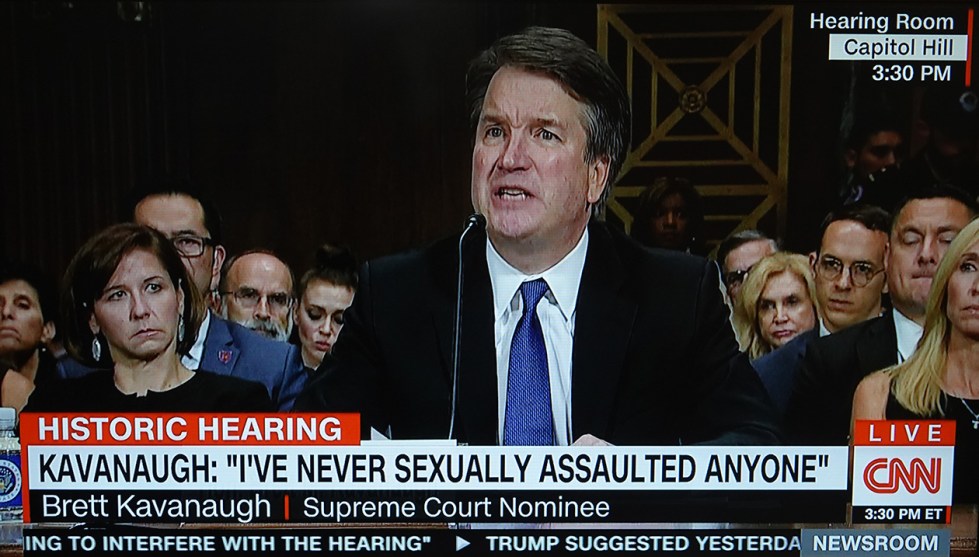
Task: Click the ticker arrow before TRUMP SUGGESTED
Action: 463,543
